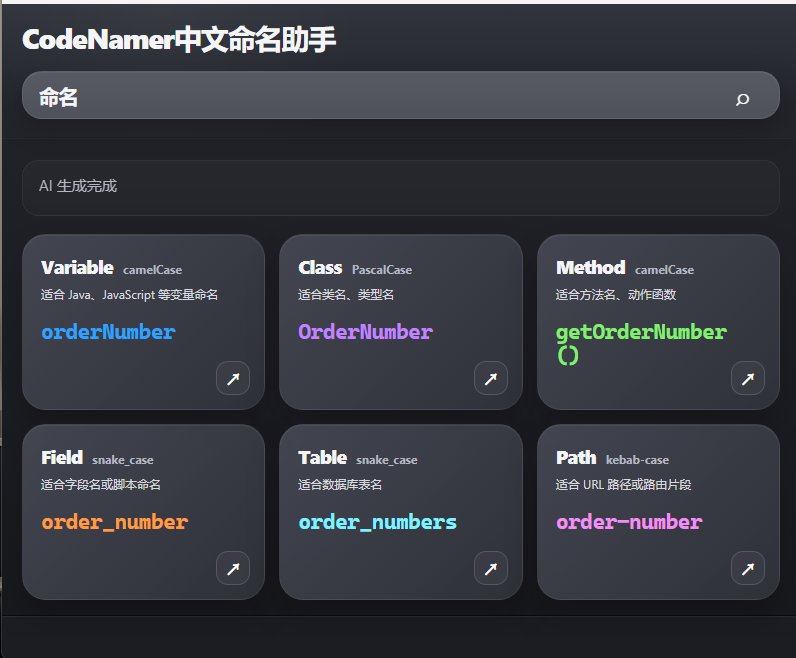
Task: Select the pink order-number path name
Action: tap(629, 522)
